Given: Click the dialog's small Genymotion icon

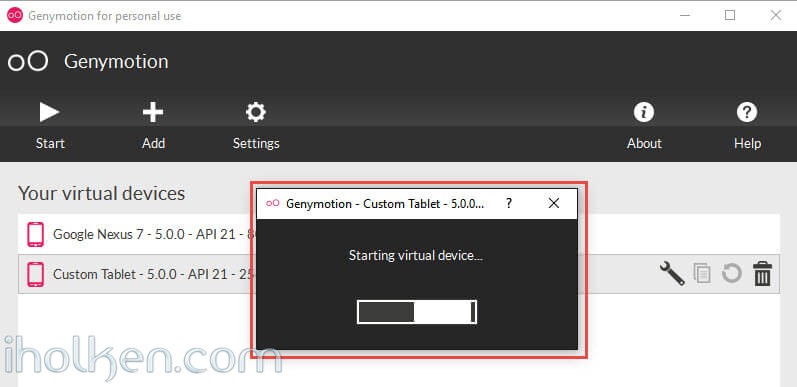Looking at the screenshot, I should (273, 203).
